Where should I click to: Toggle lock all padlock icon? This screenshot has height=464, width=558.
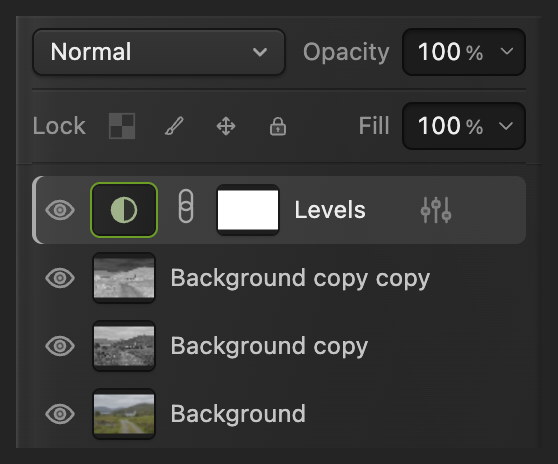(278, 126)
